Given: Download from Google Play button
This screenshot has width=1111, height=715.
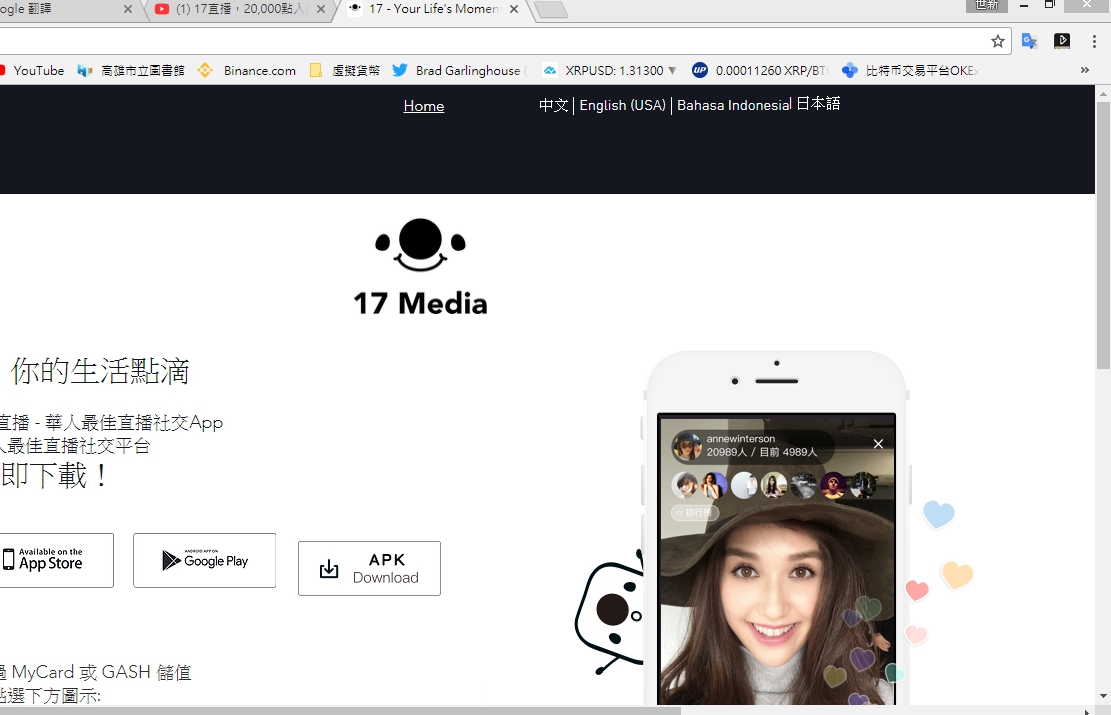Looking at the screenshot, I should 204,560.
